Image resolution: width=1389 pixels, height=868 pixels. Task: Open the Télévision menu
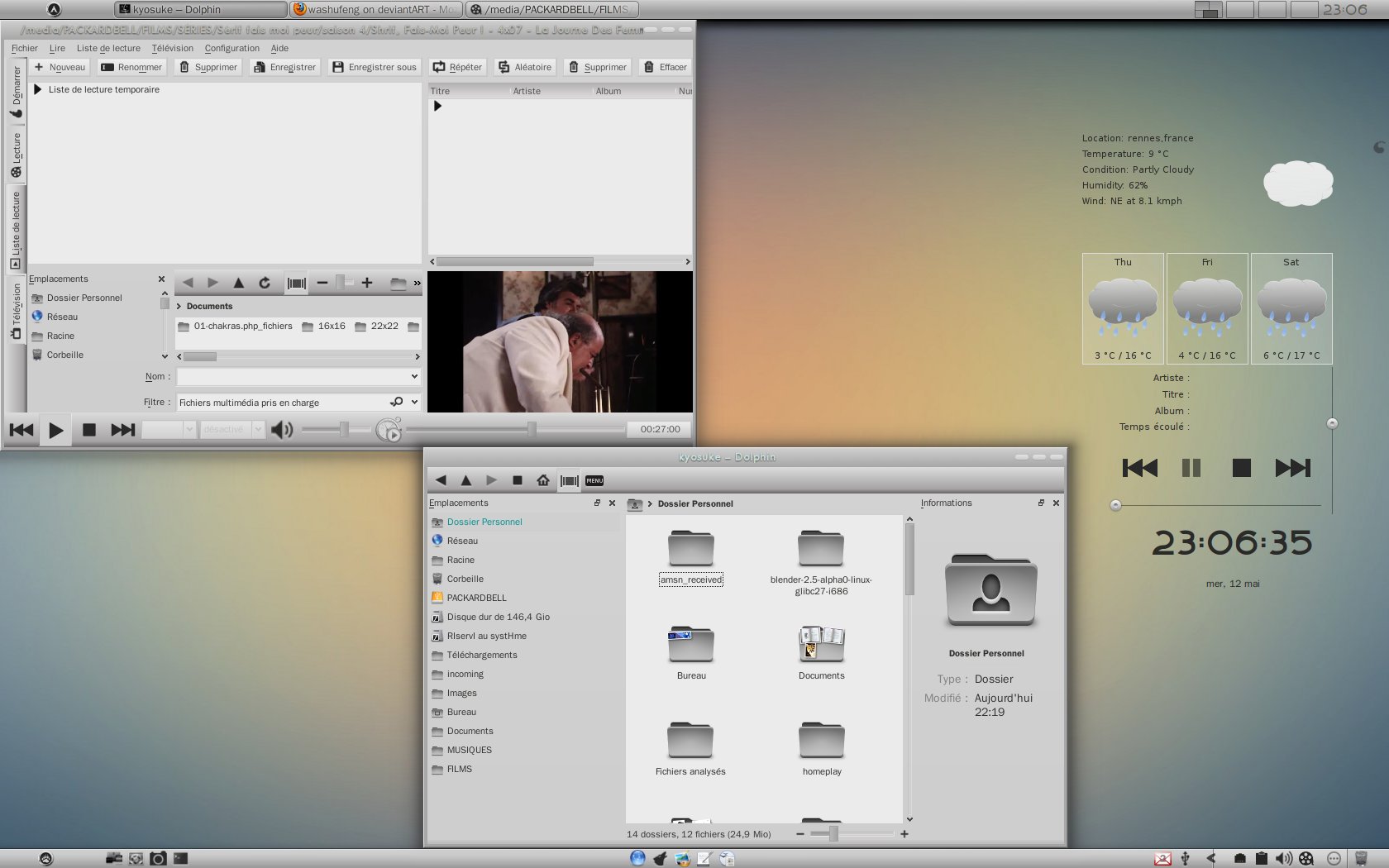[172, 48]
